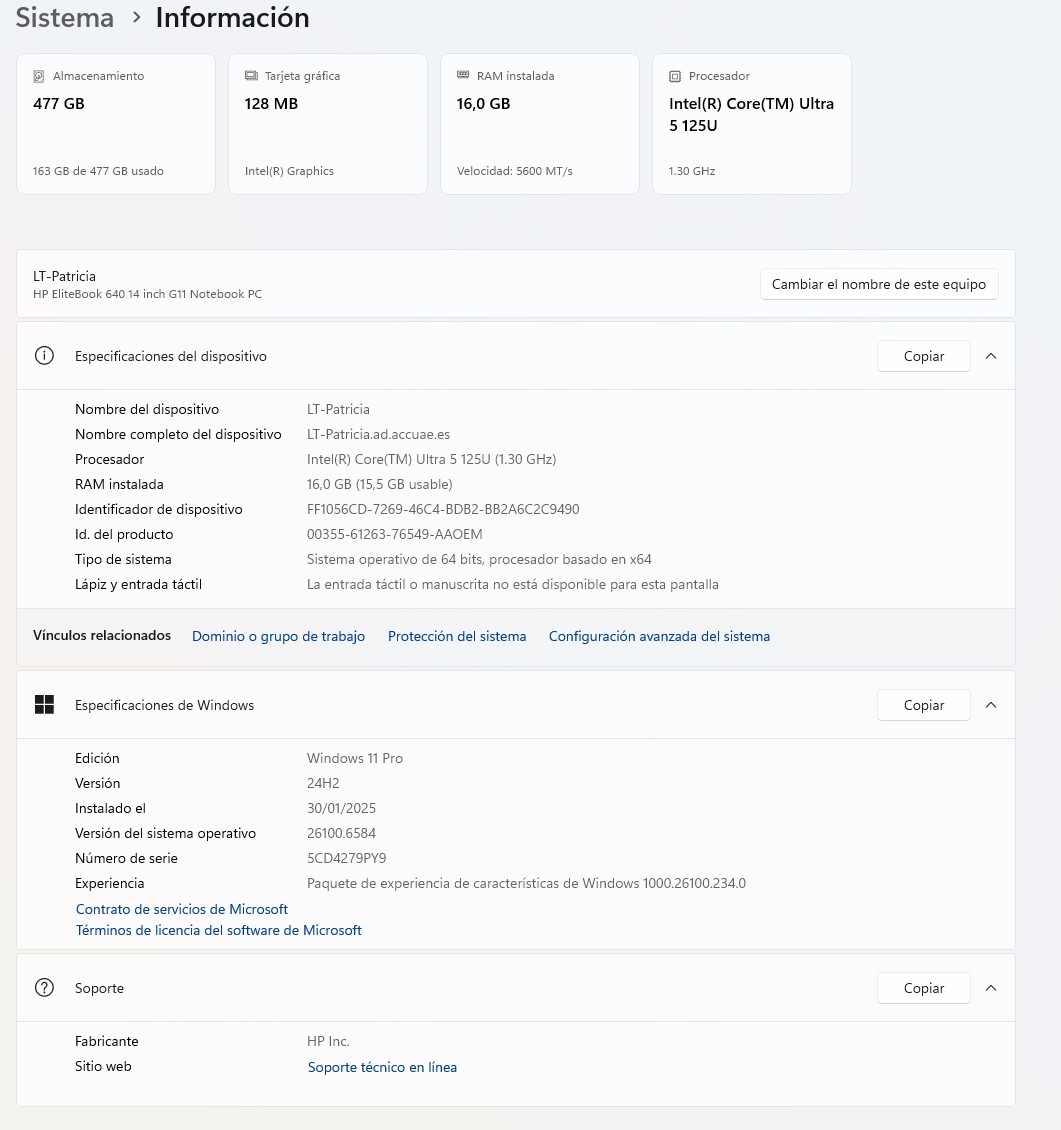Viewport: 1061px width, 1130px height.
Task: Click the info icon beside Especificaciones del dispositivo
Action: pos(44,356)
